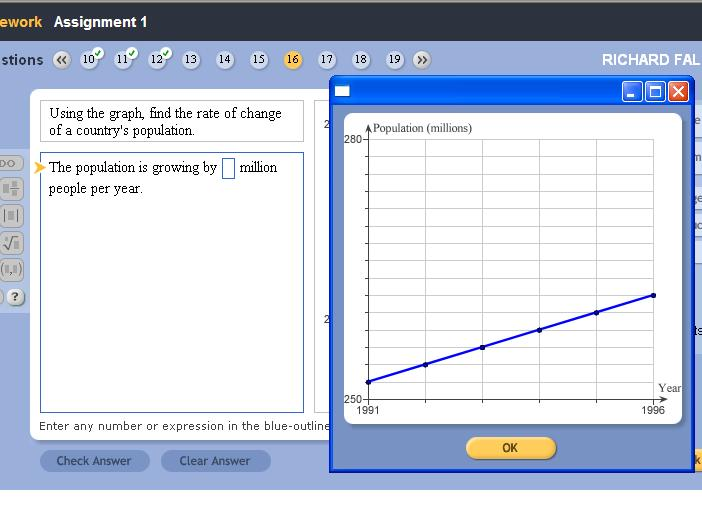Open question 12

pyautogui.click(x=157, y=60)
